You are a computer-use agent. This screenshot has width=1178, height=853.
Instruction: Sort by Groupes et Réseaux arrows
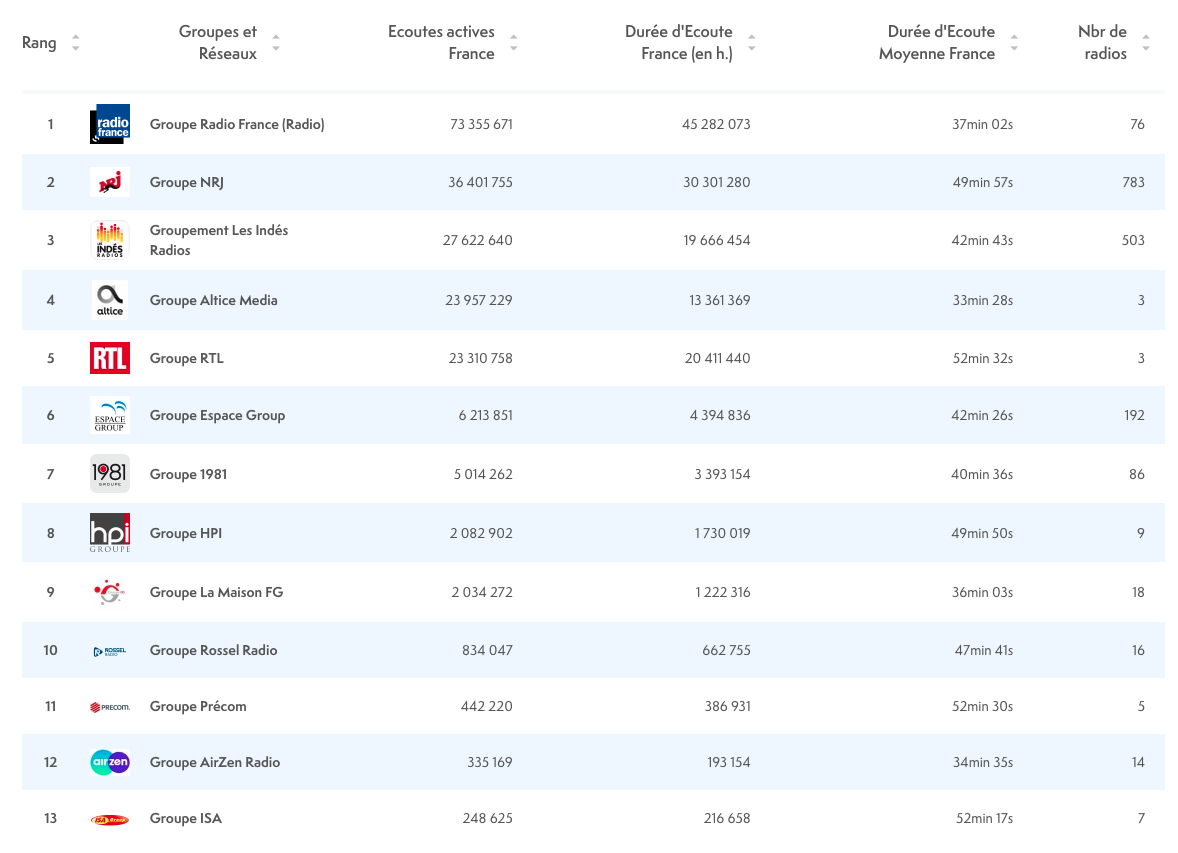(276, 44)
